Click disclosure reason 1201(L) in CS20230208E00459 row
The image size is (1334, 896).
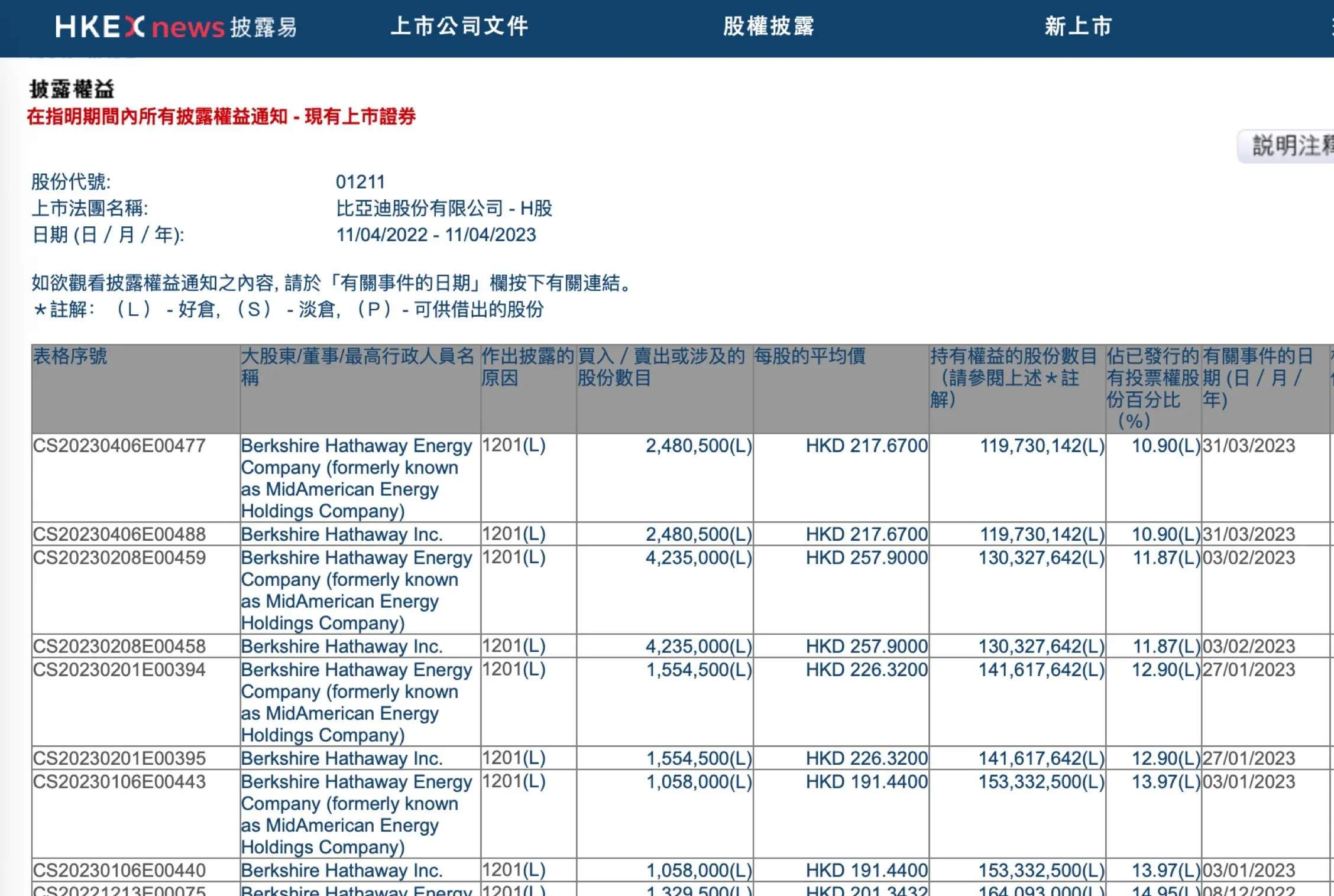(514, 557)
